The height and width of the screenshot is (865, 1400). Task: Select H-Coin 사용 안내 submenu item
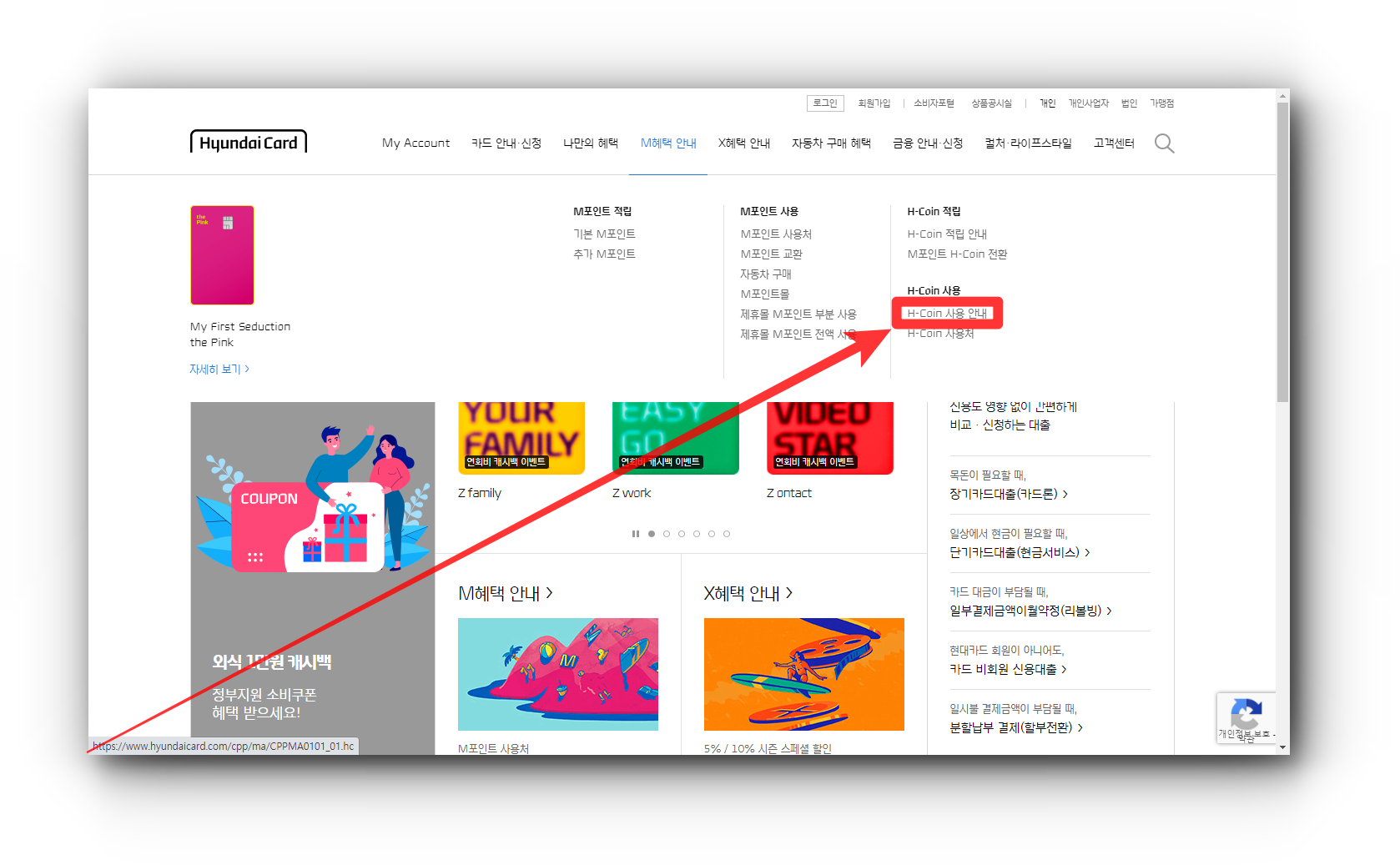coord(947,314)
